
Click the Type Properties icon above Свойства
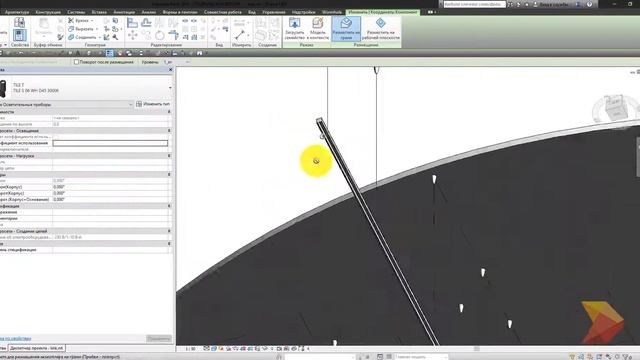19,22
